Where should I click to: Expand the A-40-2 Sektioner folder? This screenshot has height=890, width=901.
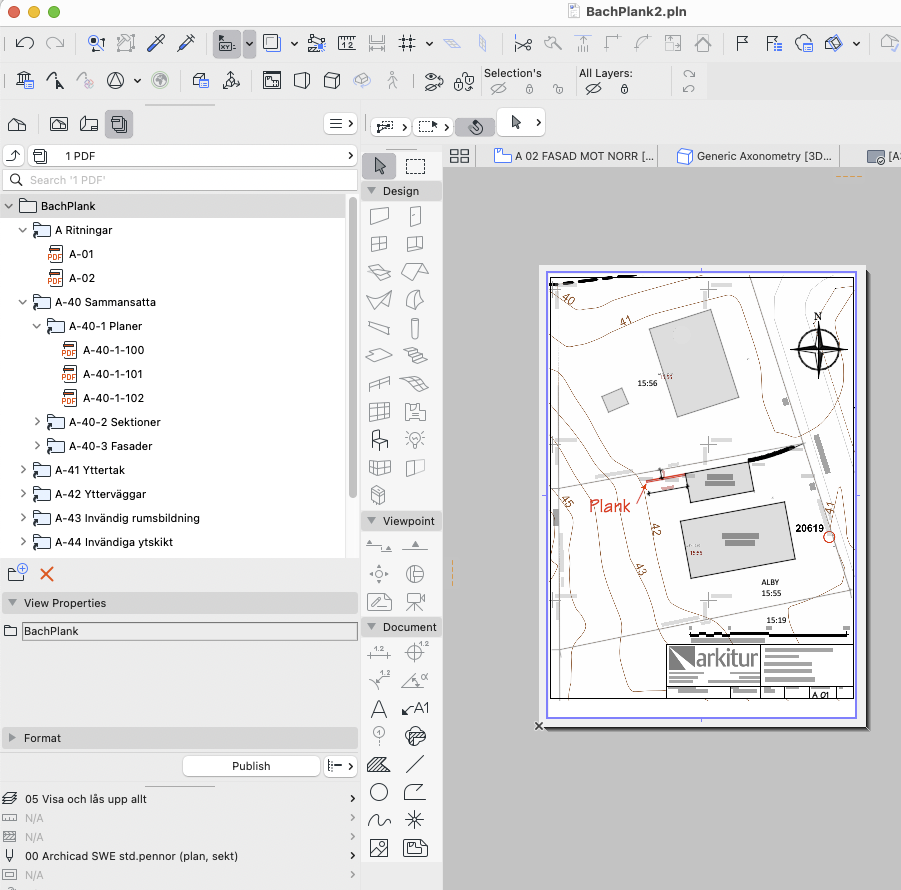[38, 422]
